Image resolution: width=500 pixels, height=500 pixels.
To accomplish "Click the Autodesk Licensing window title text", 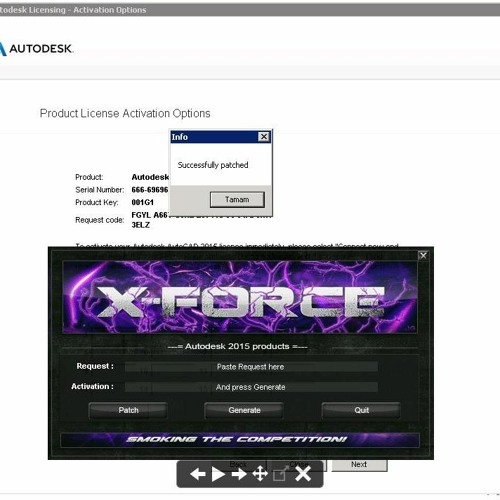I will [73, 10].
